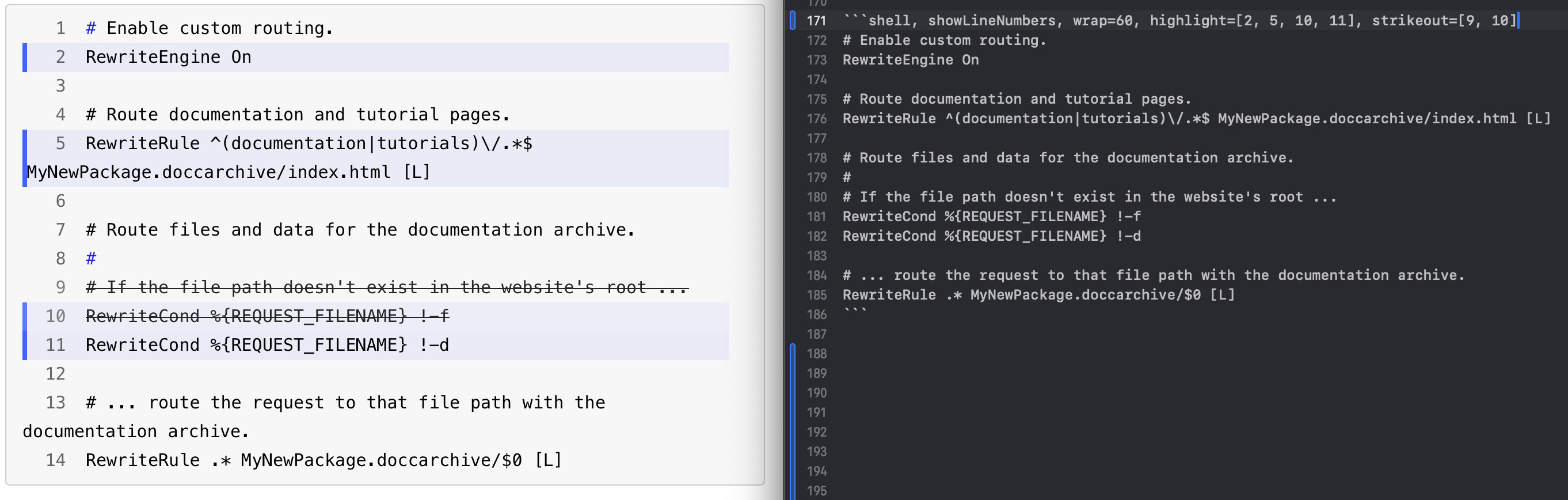The height and width of the screenshot is (500, 1568).
Task: Click line number 12 in the light preview
Action: (x=55, y=374)
